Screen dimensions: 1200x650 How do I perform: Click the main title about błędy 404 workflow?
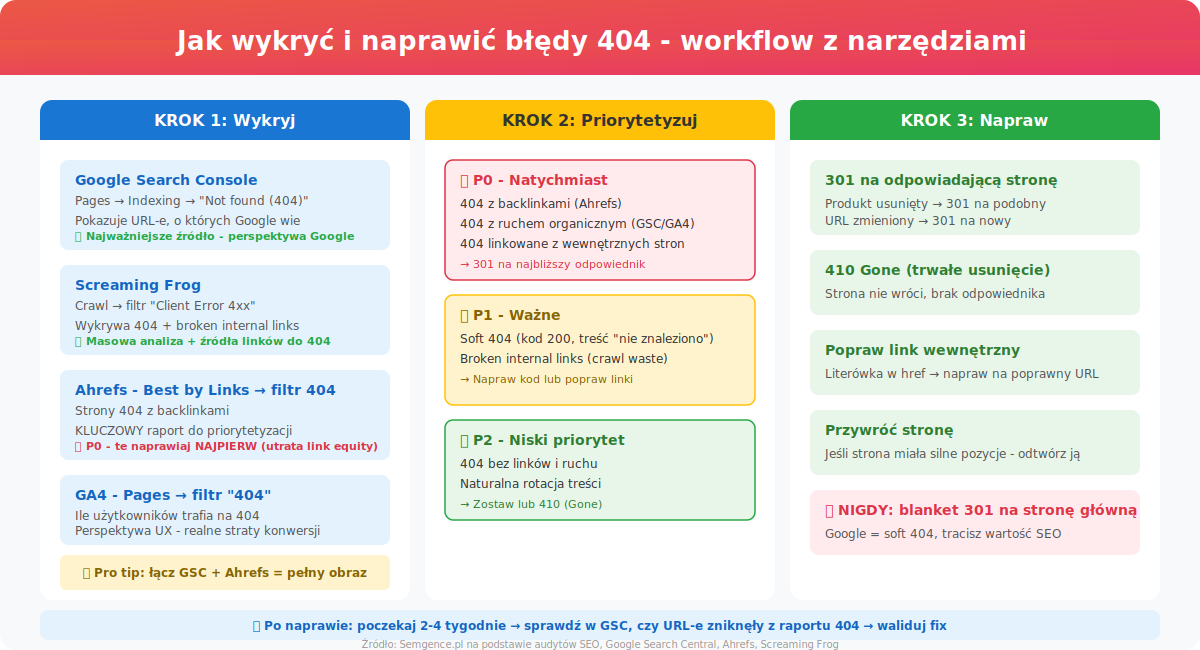coord(600,41)
